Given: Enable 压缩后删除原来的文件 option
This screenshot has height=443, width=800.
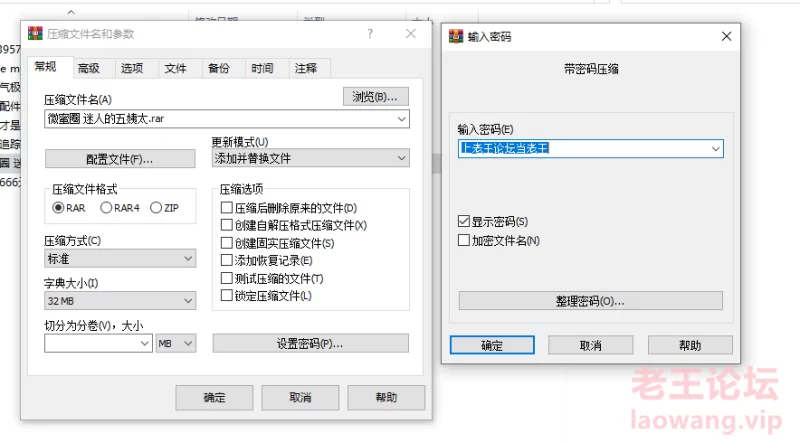Looking at the screenshot, I should pyautogui.click(x=226, y=208).
